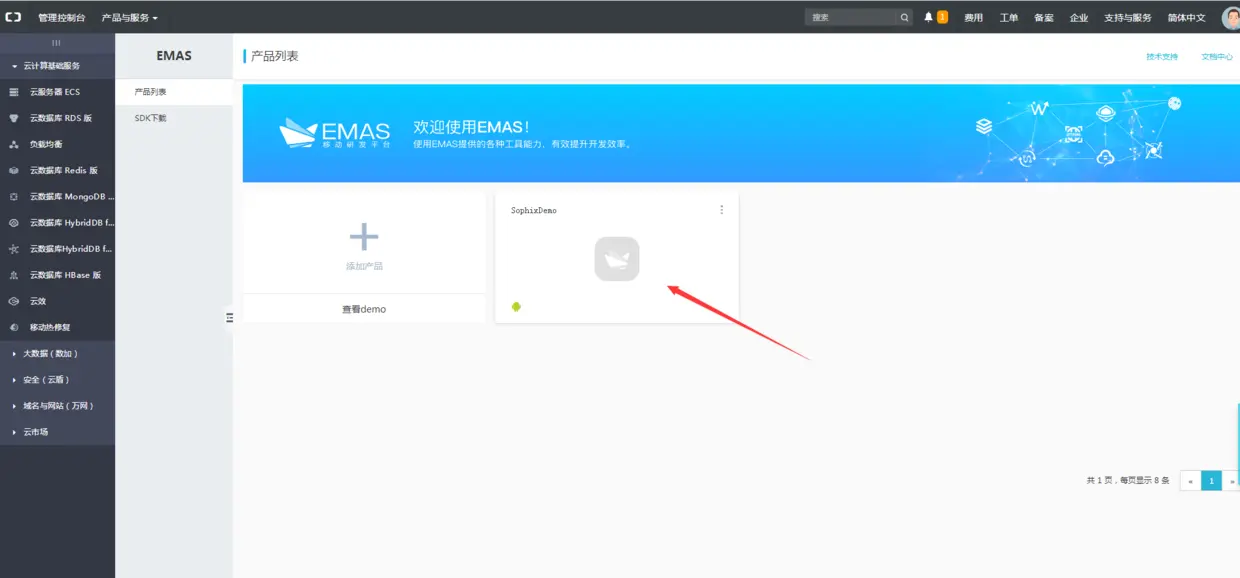
Task: Open the 简体中文 language selector
Action: (x=1186, y=18)
